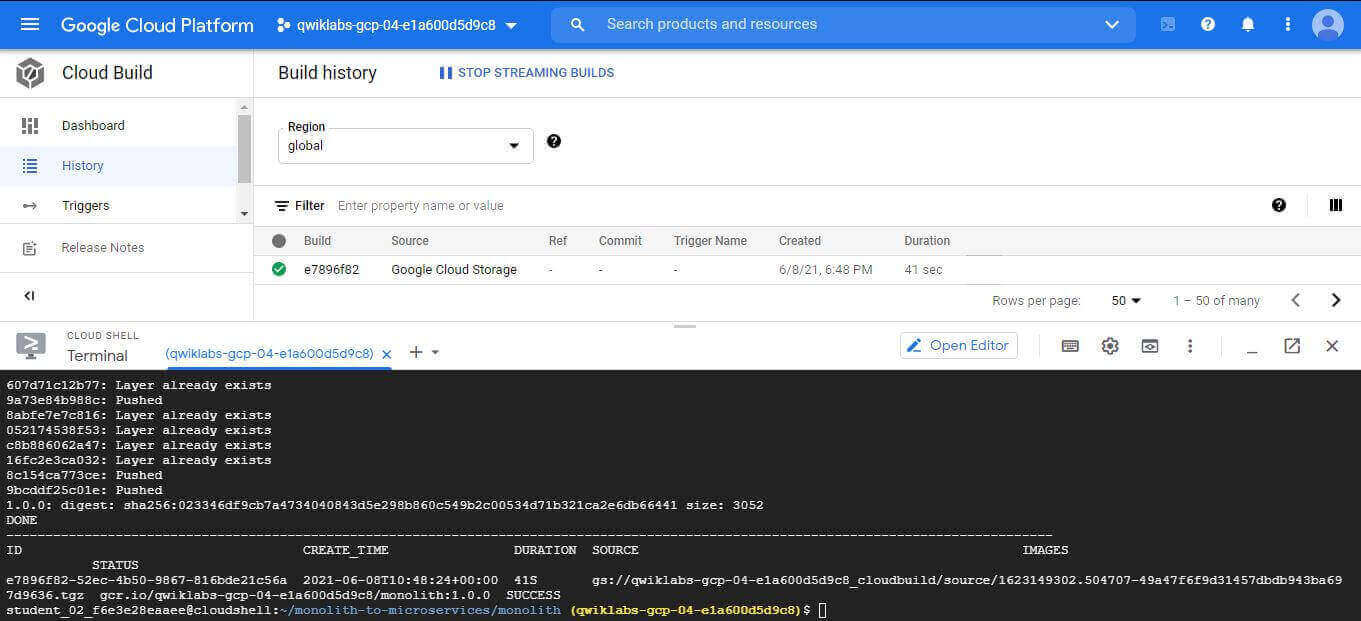Click the 6/8/21, 6:48 PM created cell
Viewport: 1361px width, 621px height.
[x=826, y=269]
